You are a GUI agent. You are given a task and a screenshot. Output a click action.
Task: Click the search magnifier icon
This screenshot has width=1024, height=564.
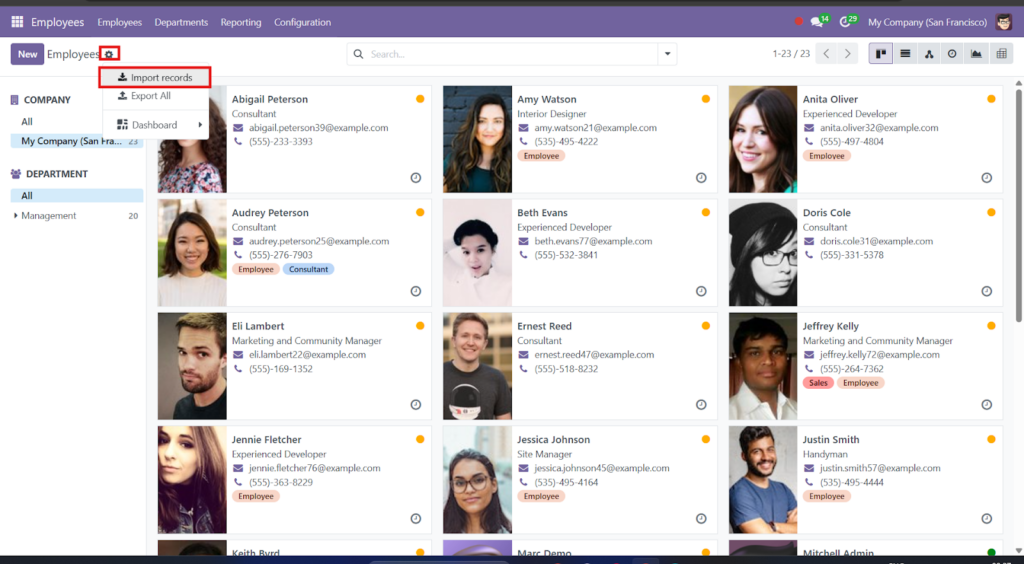[358, 54]
